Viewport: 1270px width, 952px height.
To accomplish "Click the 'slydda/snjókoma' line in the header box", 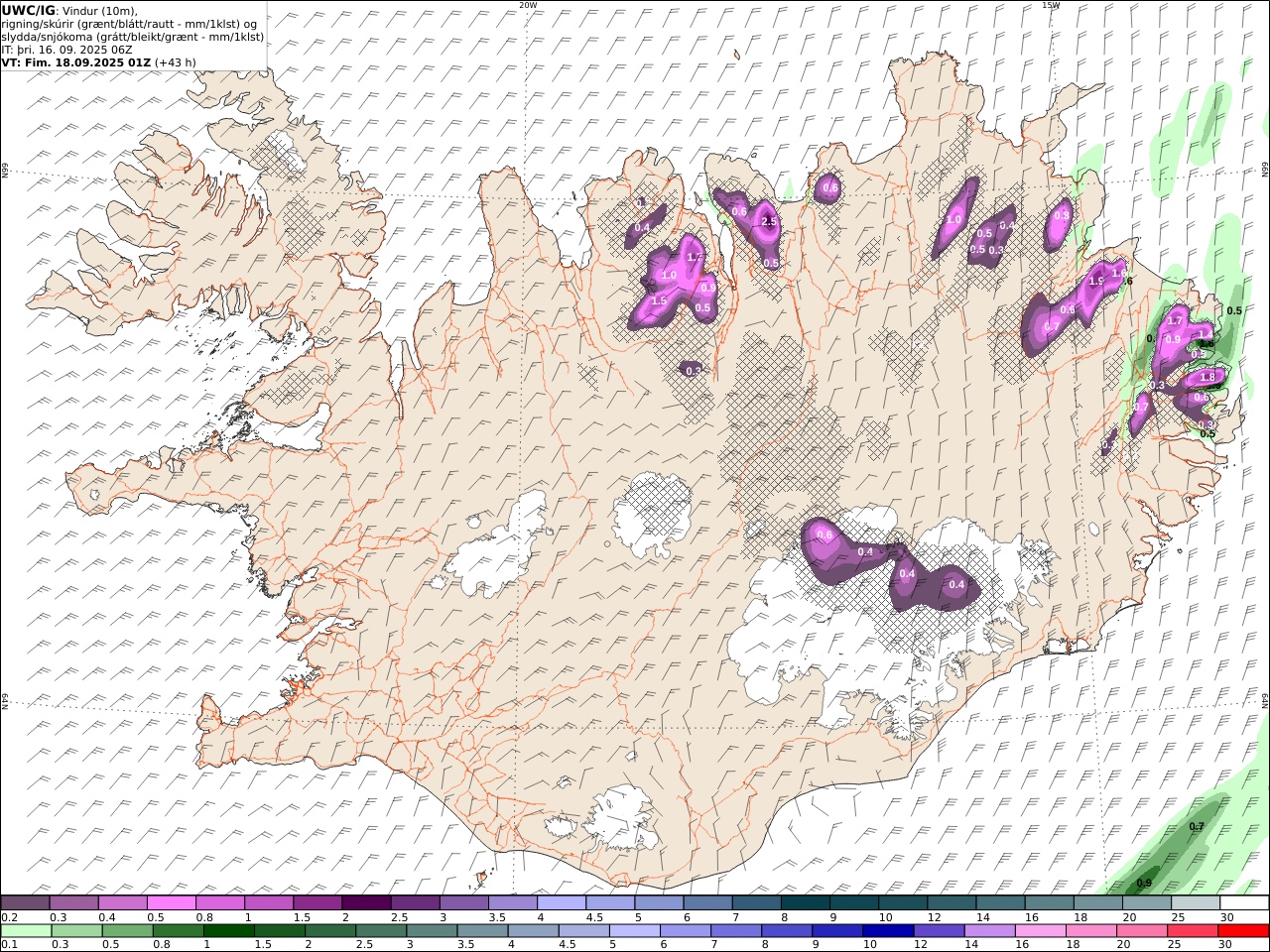I will pos(133,36).
